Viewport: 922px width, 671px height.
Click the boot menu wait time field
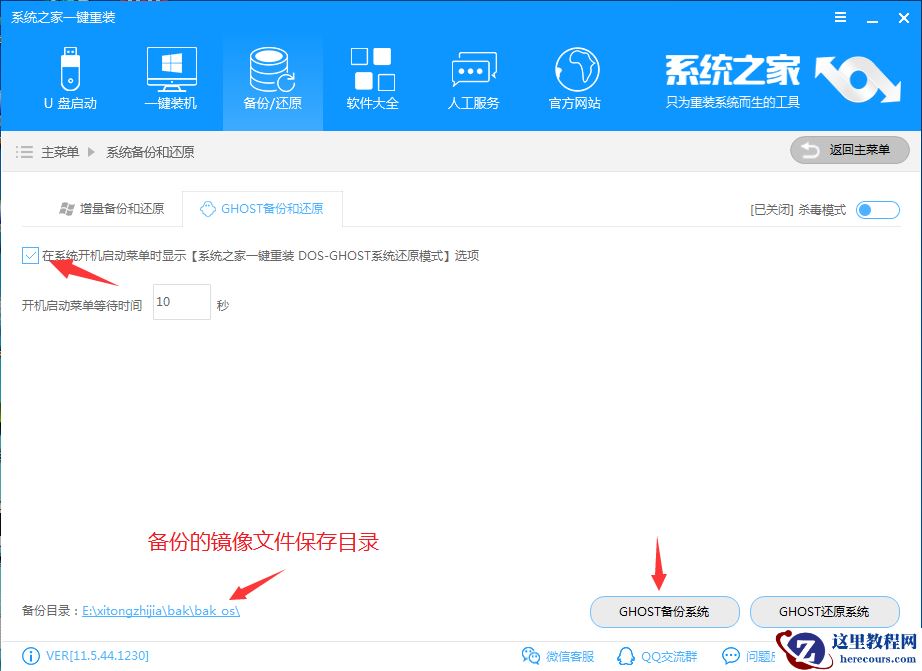click(x=181, y=302)
